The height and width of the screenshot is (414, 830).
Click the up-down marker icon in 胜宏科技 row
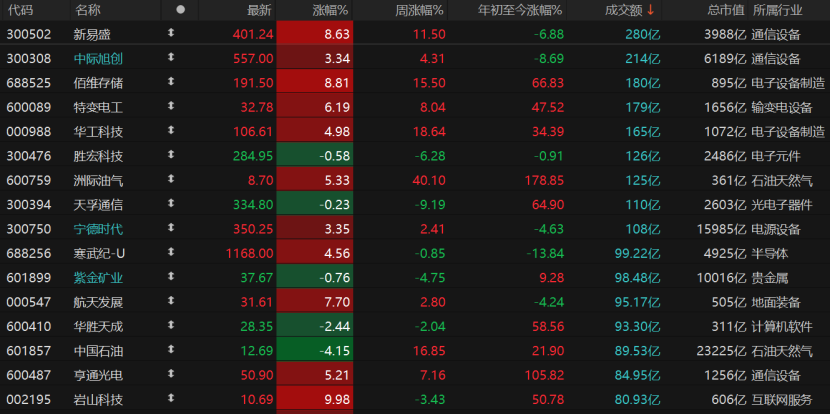pyautogui.click(x=170, y=155)
